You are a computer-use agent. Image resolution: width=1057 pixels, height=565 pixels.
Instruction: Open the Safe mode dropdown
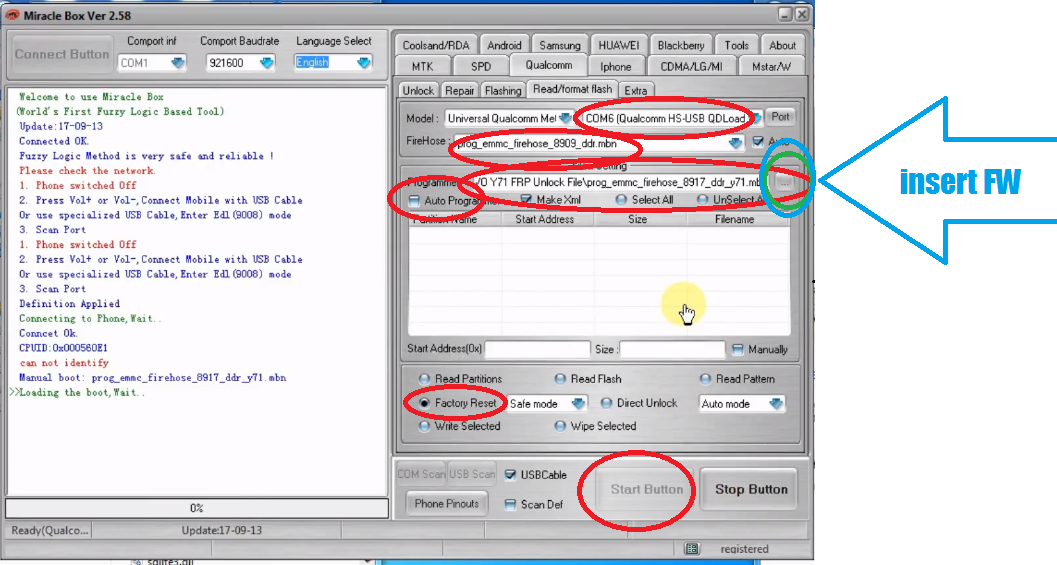pyautogui.click(x=578, y=403)
